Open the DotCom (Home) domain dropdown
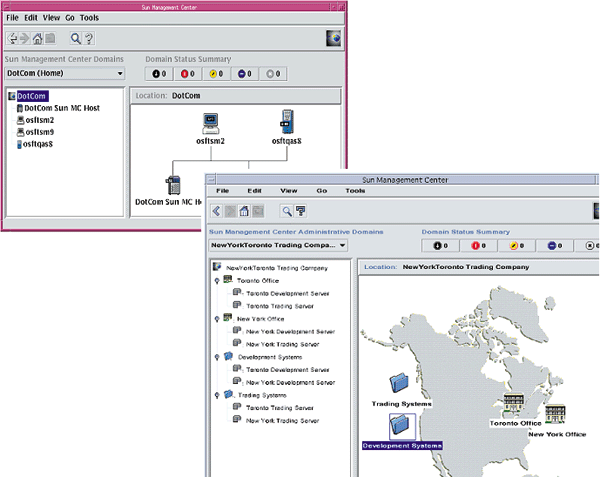 (118, 73)
